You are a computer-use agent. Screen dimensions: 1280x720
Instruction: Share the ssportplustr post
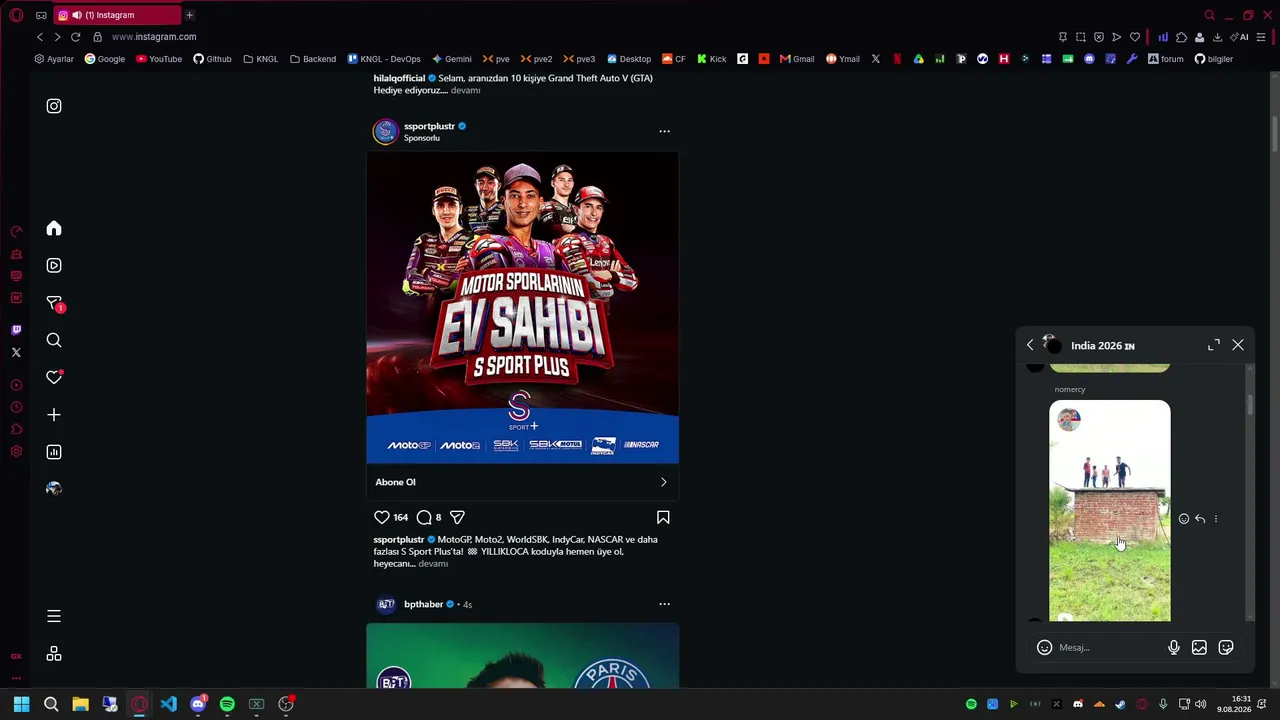point(457,517)
